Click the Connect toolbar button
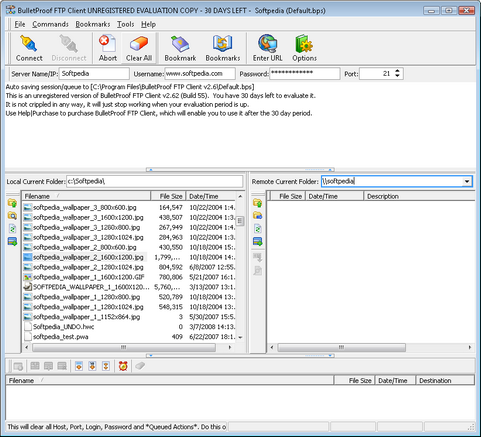 [x=29, y=48]
